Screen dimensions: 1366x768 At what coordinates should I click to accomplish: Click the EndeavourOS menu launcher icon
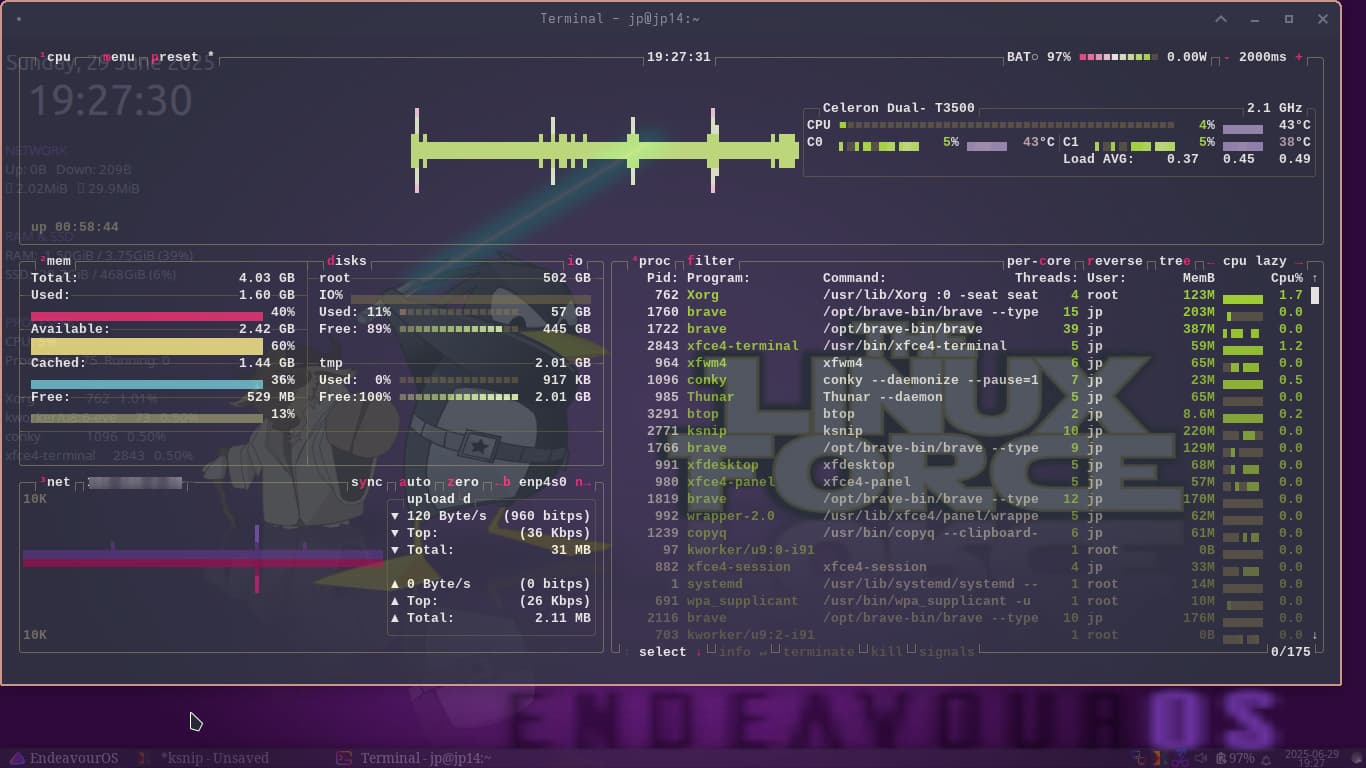(x=16, y=758)
